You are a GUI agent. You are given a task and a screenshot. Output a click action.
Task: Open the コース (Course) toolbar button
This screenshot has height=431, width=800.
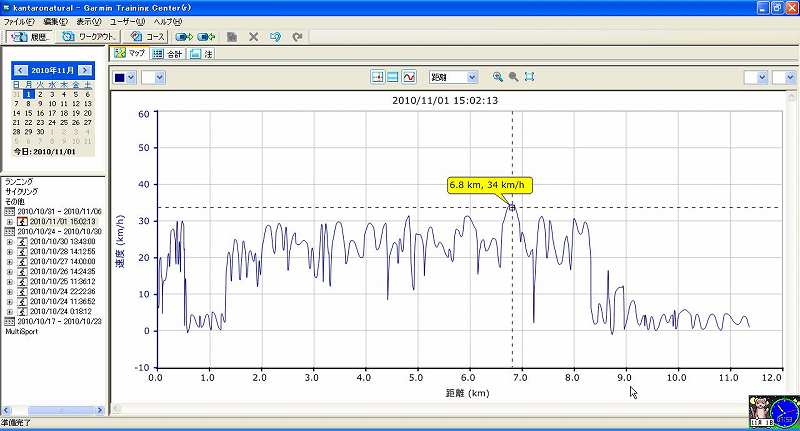coord(147,37)
